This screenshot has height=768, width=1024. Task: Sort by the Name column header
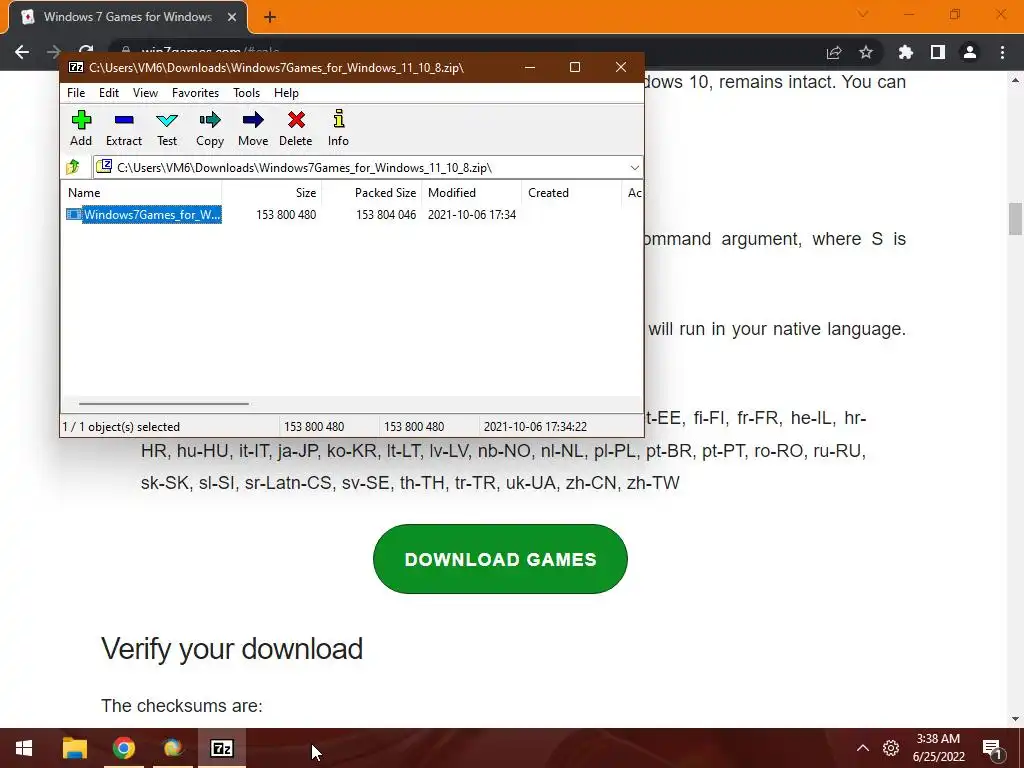[142, 193]
